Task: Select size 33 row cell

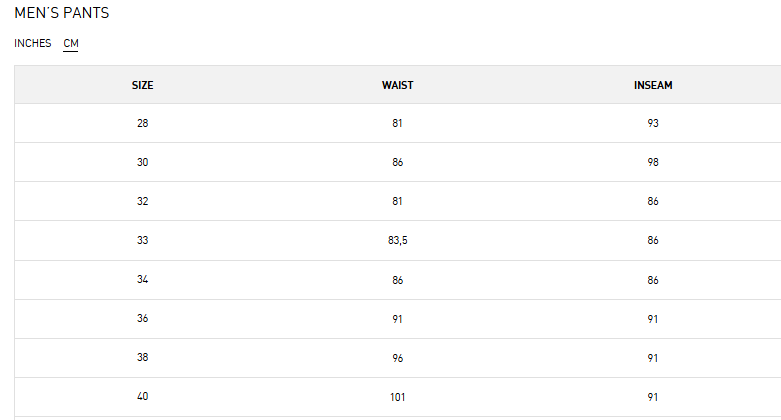Action: (142, 240)
